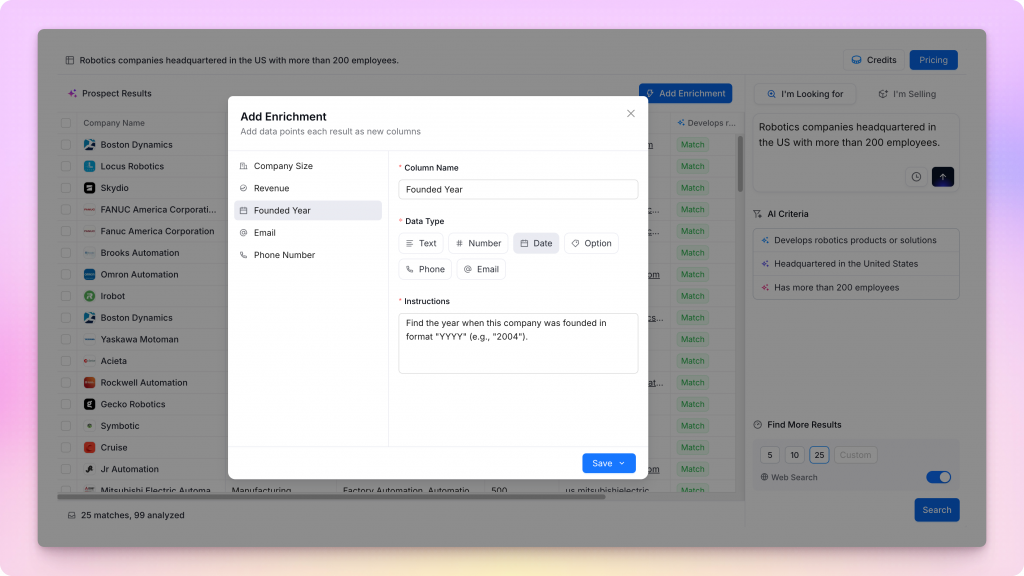This screenshot has height=576, width=1024.
Task: Open the Pricing page
Action: click(933, 60)
